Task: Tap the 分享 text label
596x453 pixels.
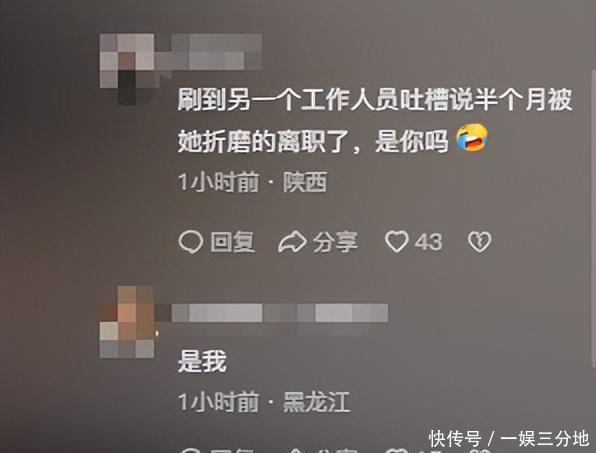Action: 335,242
